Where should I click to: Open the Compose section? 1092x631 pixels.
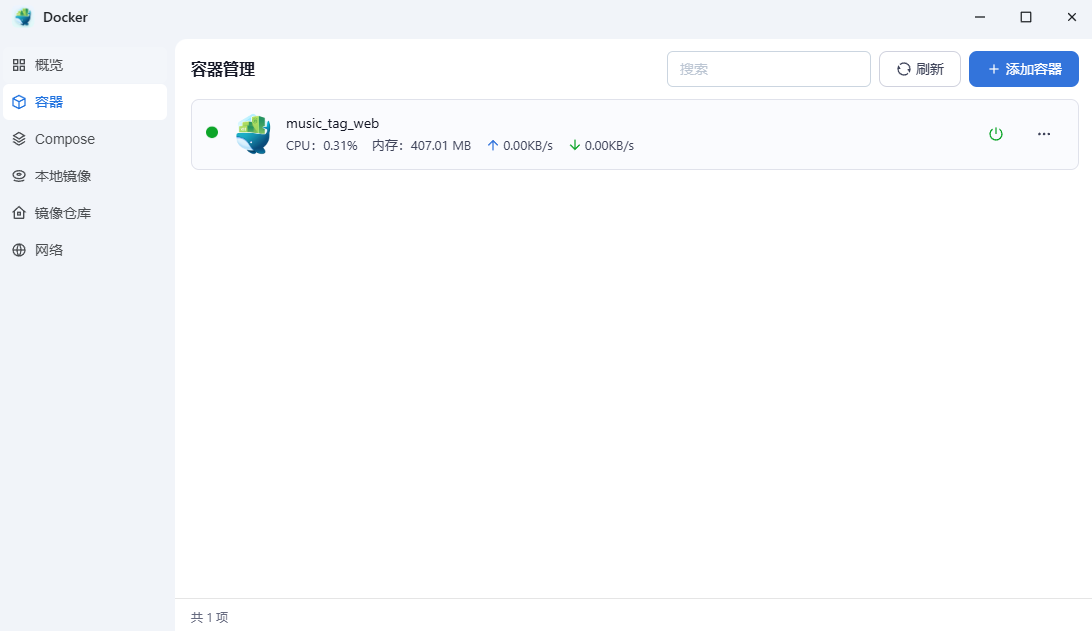tap(84, 139)
